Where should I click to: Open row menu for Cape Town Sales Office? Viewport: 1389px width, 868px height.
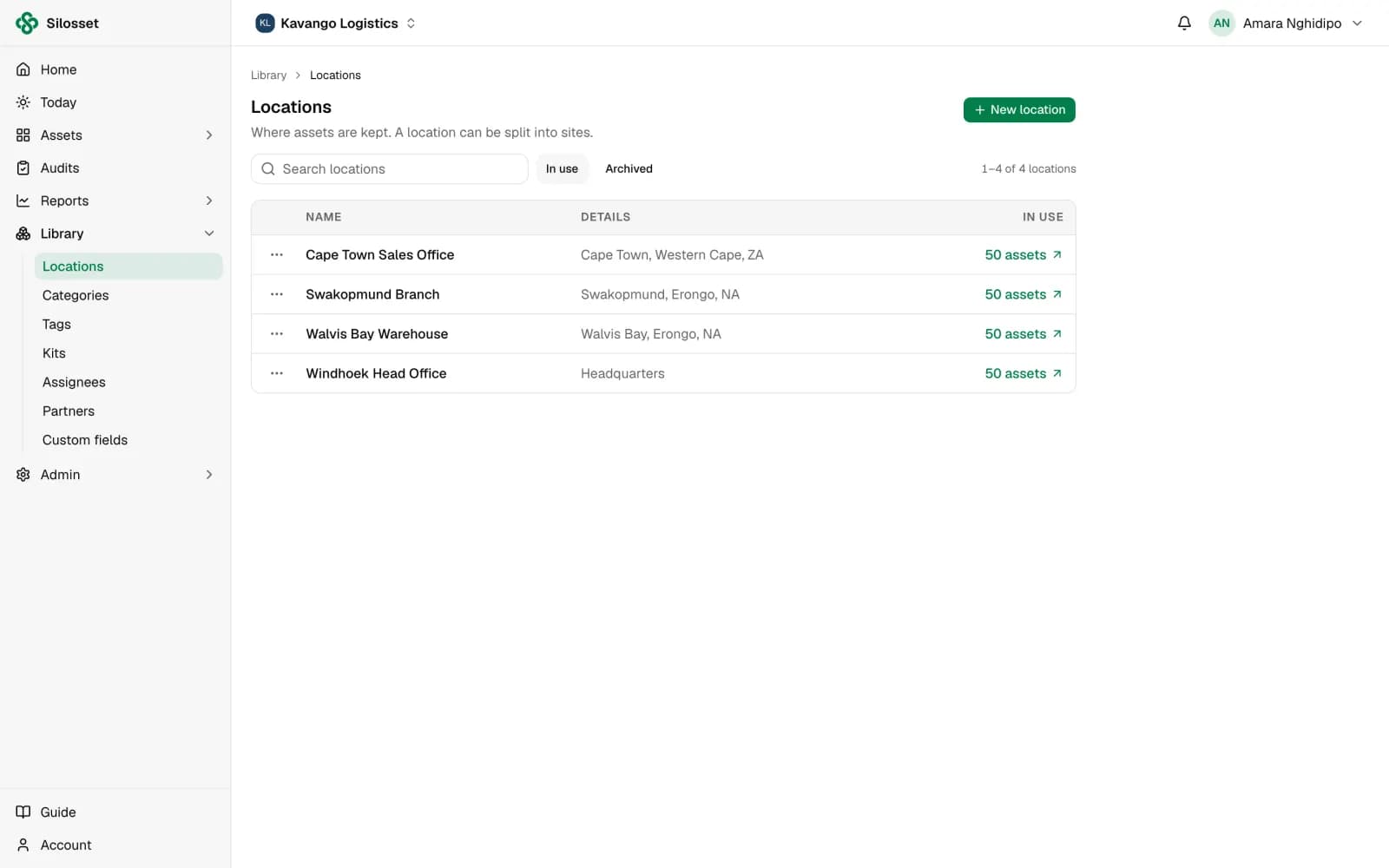277,254
